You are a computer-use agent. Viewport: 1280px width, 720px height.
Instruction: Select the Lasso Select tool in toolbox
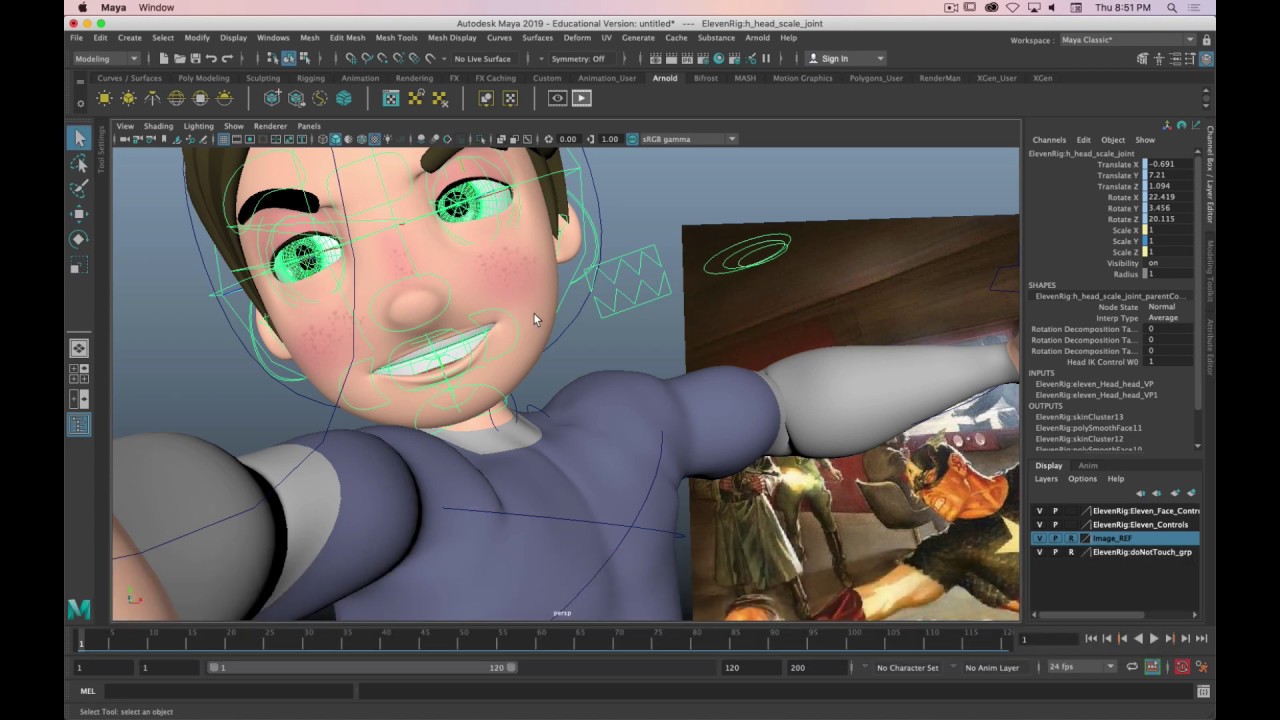pyautogui.click(x=79, y=163)
